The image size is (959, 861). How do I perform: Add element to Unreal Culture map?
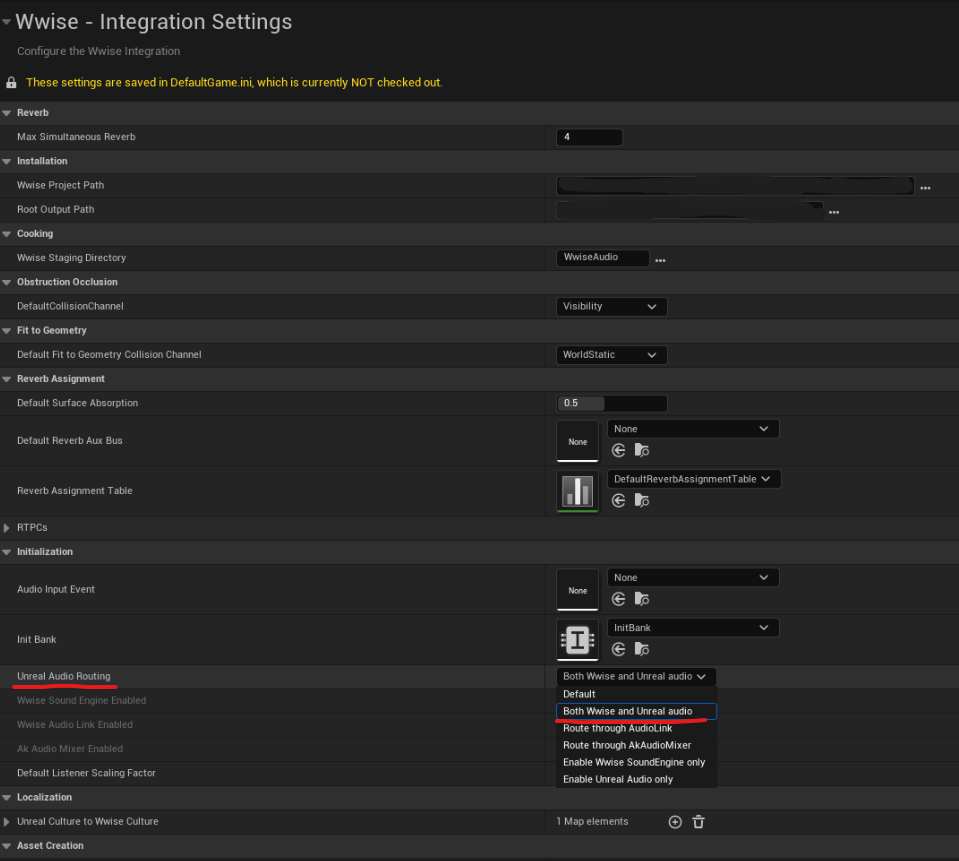point(675,822)
